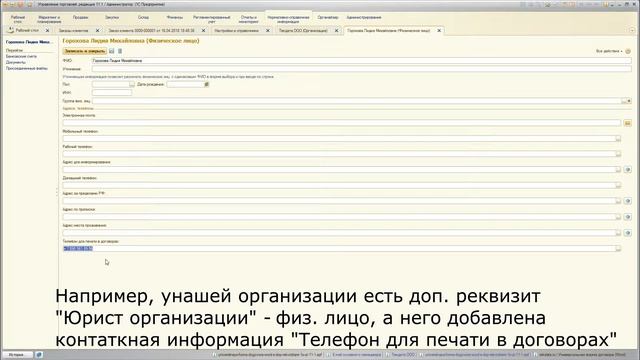Open selection button of Телефон для печати в договорах
Image resolution: width=640 pixels, height=360 pixels.
click(x=618, y=249)
